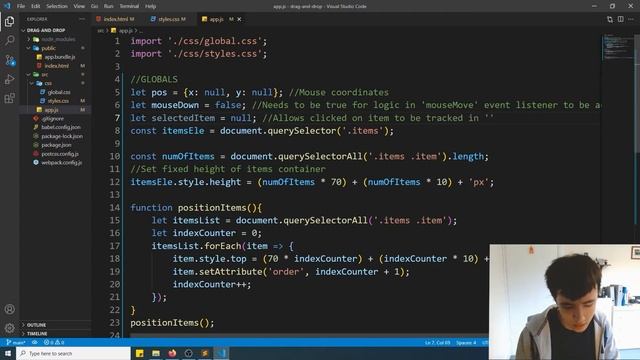640x360 pixels.
Task: Click the Windows Start button
Action: [8, 353]
